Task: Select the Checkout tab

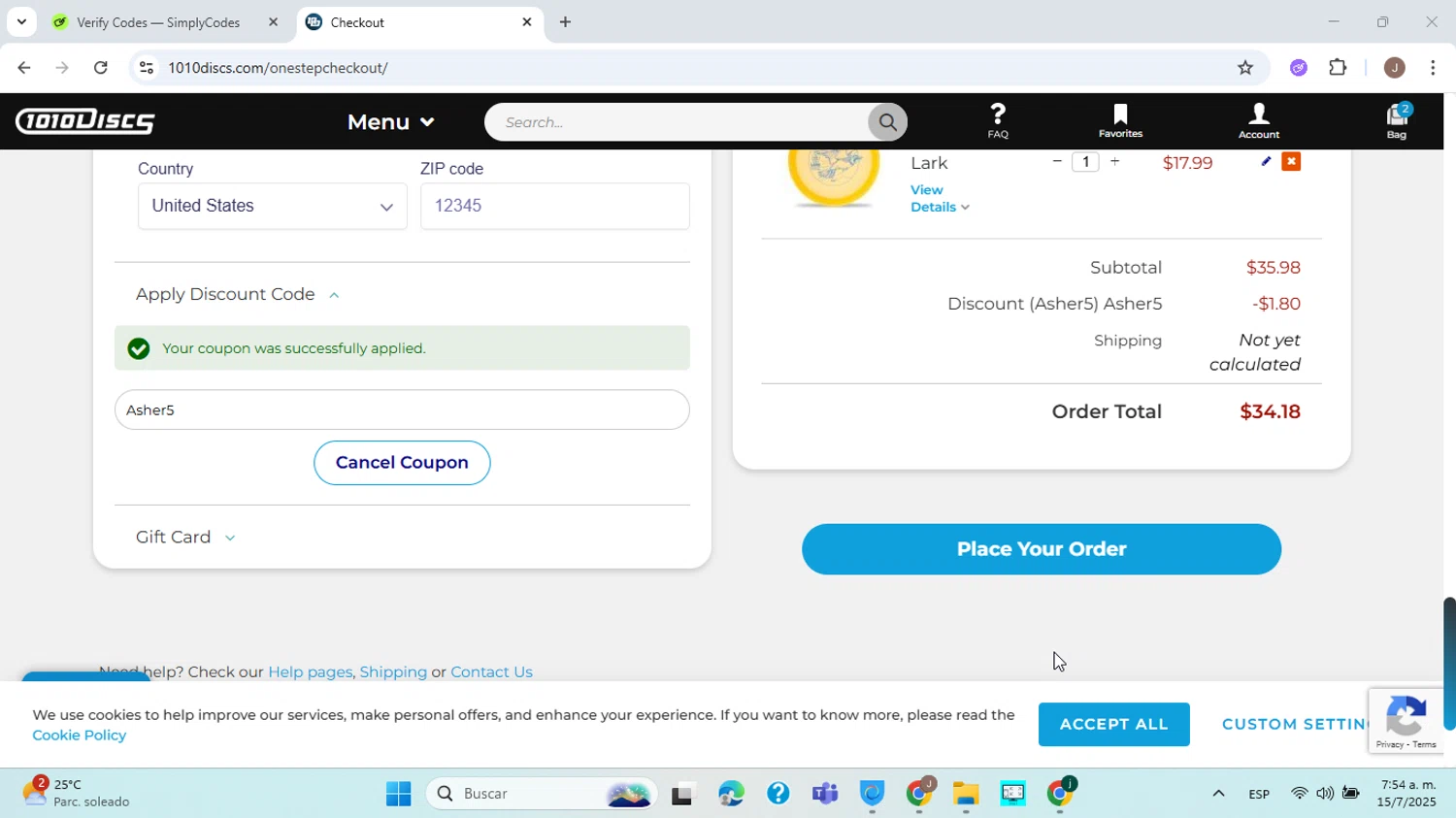Action: click(x=420, y=21)
